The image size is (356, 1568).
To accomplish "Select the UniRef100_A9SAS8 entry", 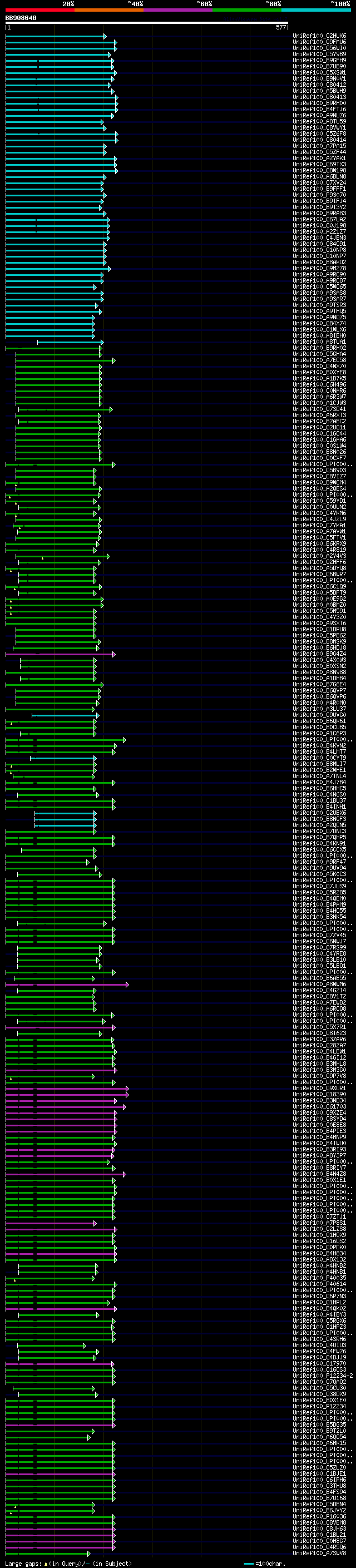I will pos(319,293).
